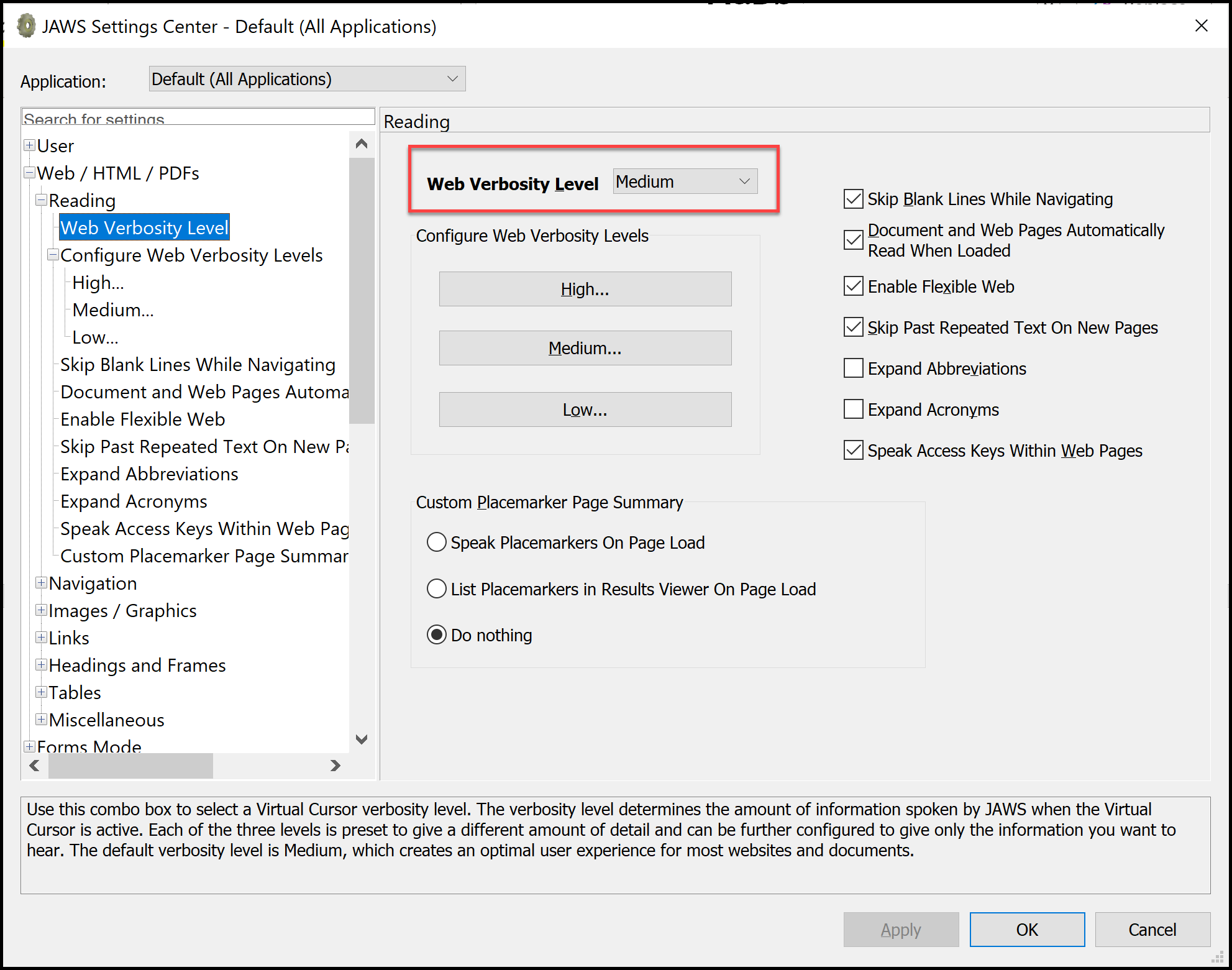Click the Medium... configuration button
This screenshot has height=970, width=1232.
point(585,348)
